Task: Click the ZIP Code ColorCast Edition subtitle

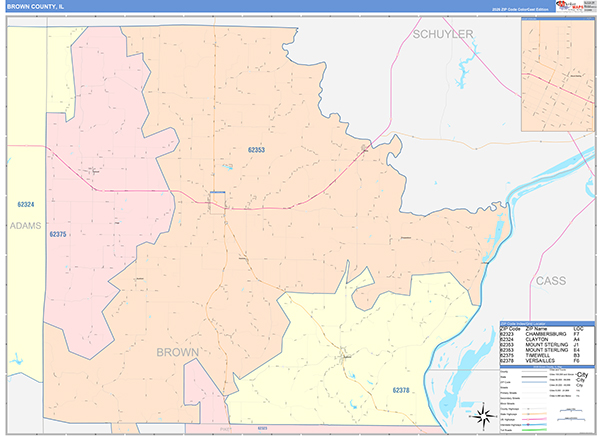Action: (x=520, y=10)
